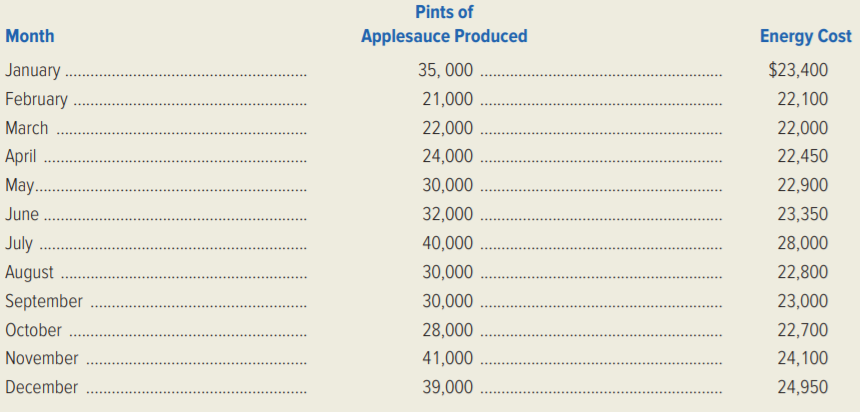Image resolution: width=860 pixels, height=412 pixels.
Task: Select October's 28,000 pints value
Action: tap(448, 330)
